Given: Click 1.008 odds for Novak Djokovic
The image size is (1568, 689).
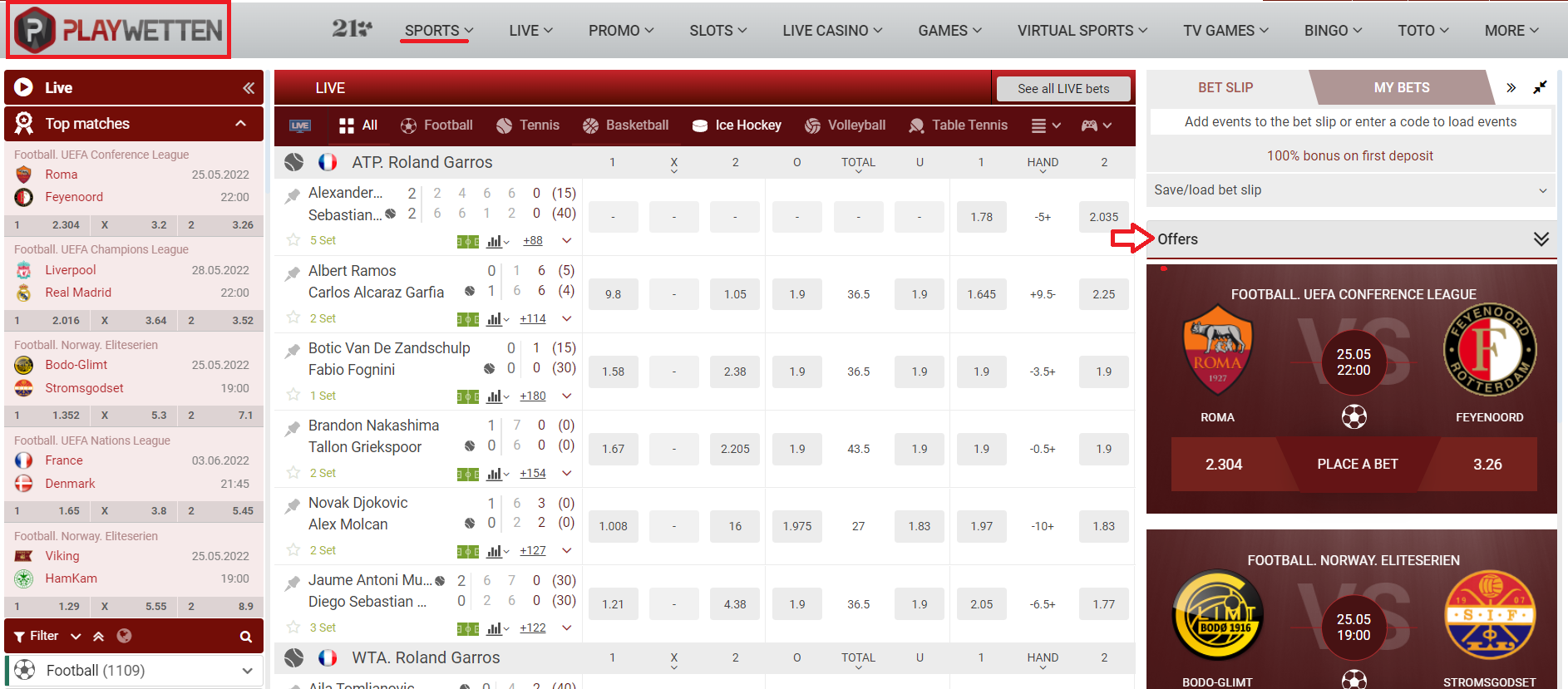Looking at the screenshot, I should pyautogui.click(x=613, y=526).
